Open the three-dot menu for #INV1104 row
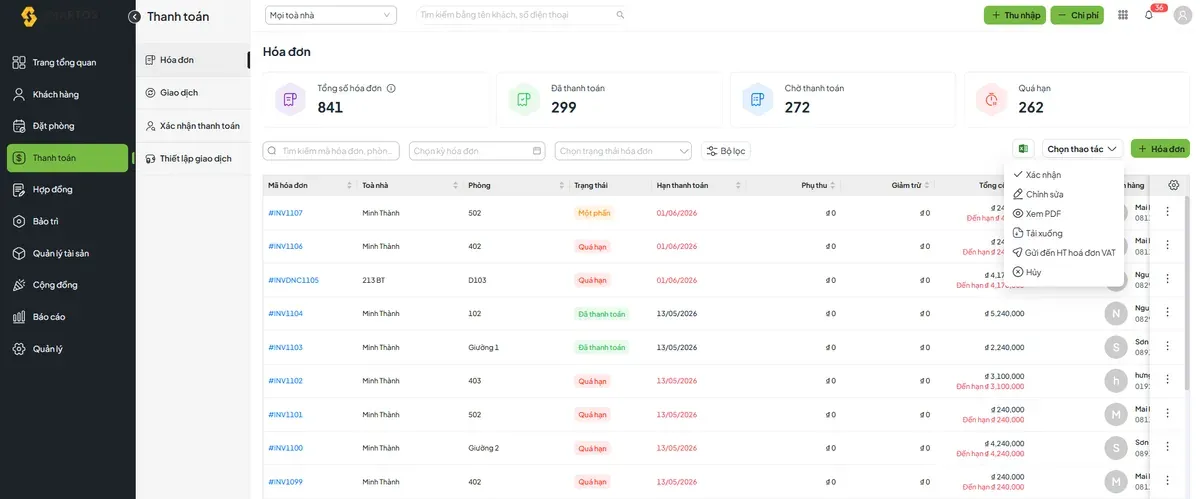The height and width of the screenshot is (499, 1200). tap(1167, 313)
